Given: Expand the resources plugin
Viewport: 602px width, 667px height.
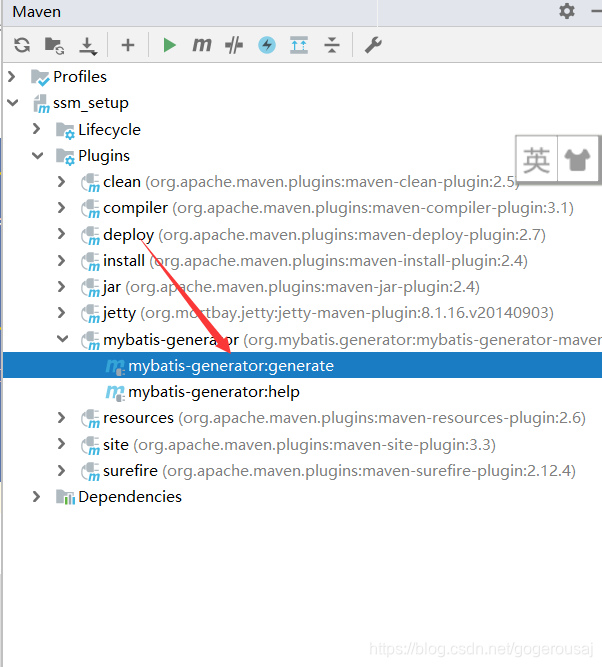Looking at the screenshot, I should 62,418.
